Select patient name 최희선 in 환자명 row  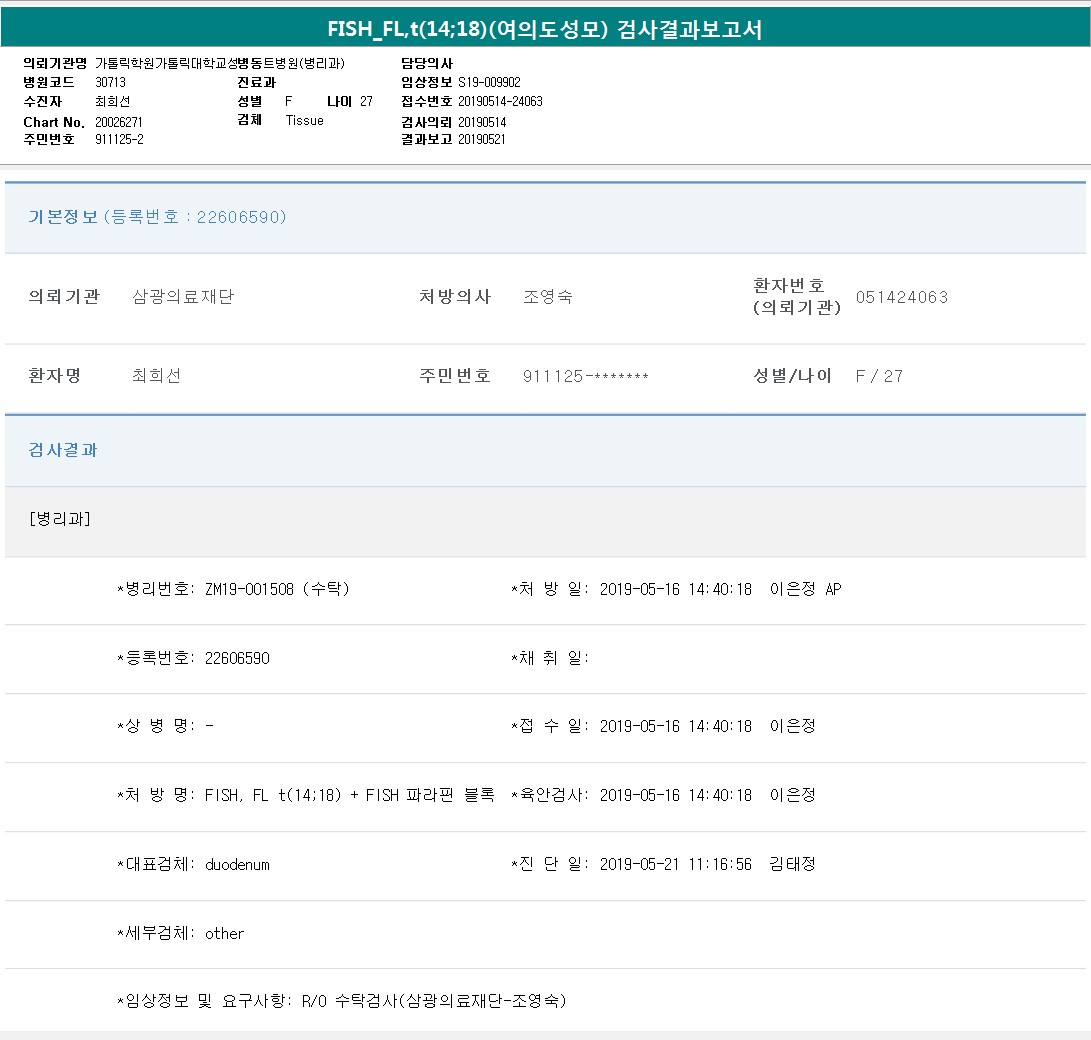coord(156,376)
